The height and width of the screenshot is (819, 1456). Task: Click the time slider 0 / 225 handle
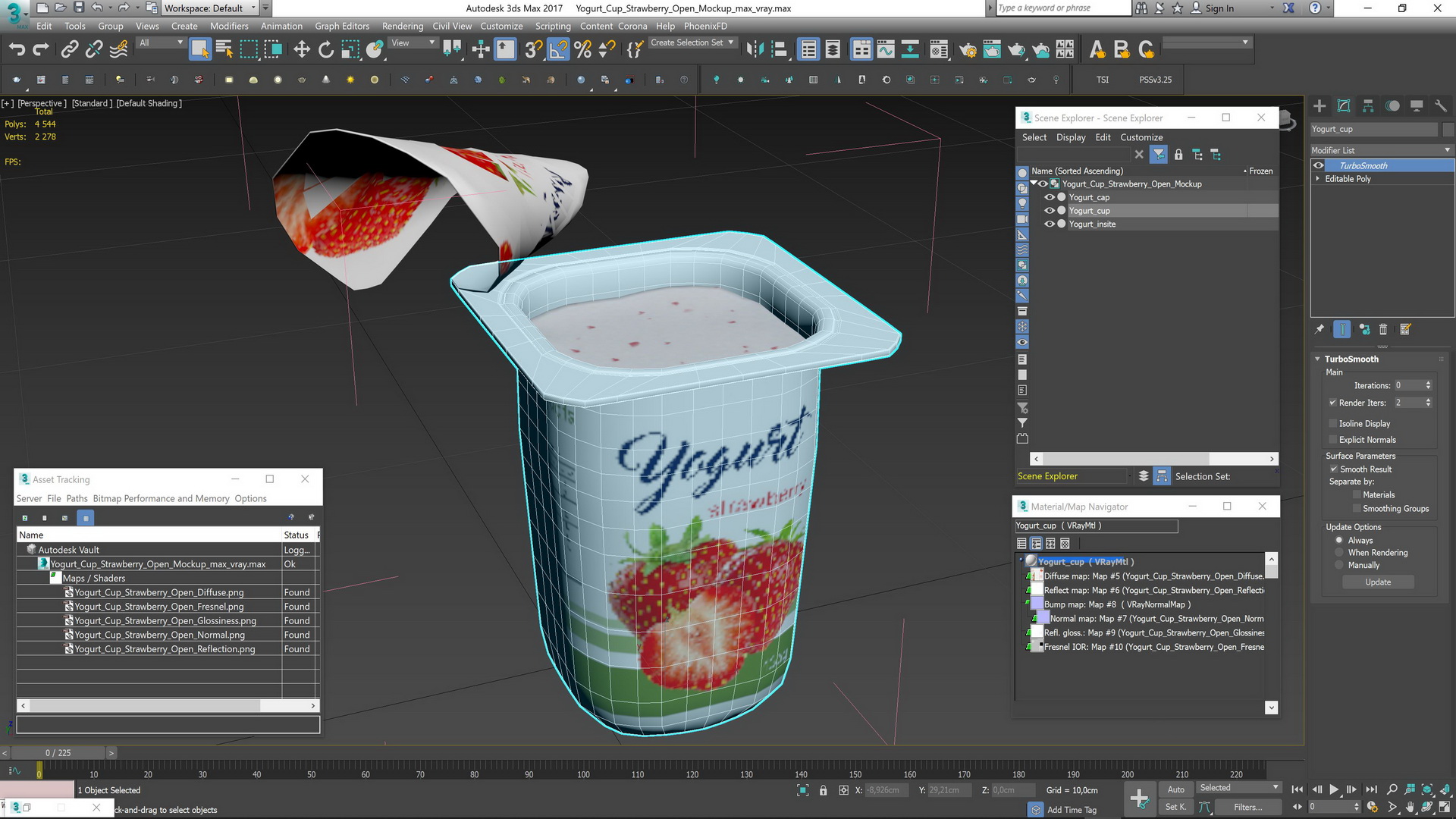pos(58,753)
